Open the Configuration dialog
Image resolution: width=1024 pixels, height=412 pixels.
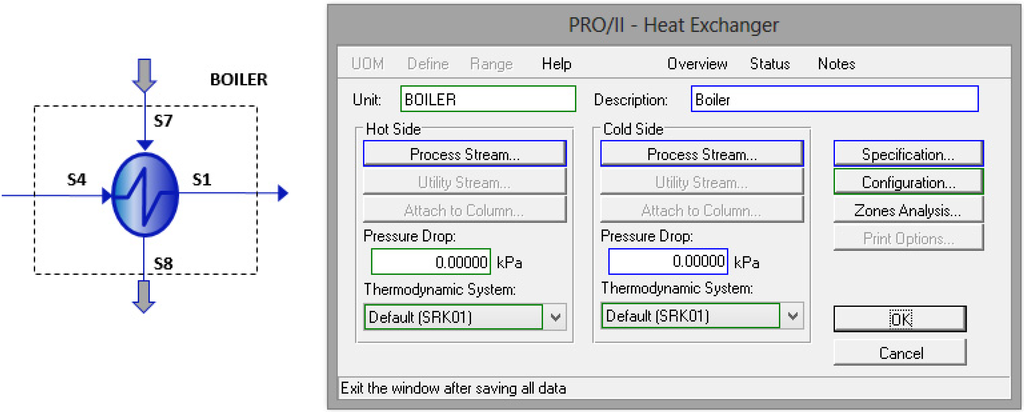(x=908, y=182)
